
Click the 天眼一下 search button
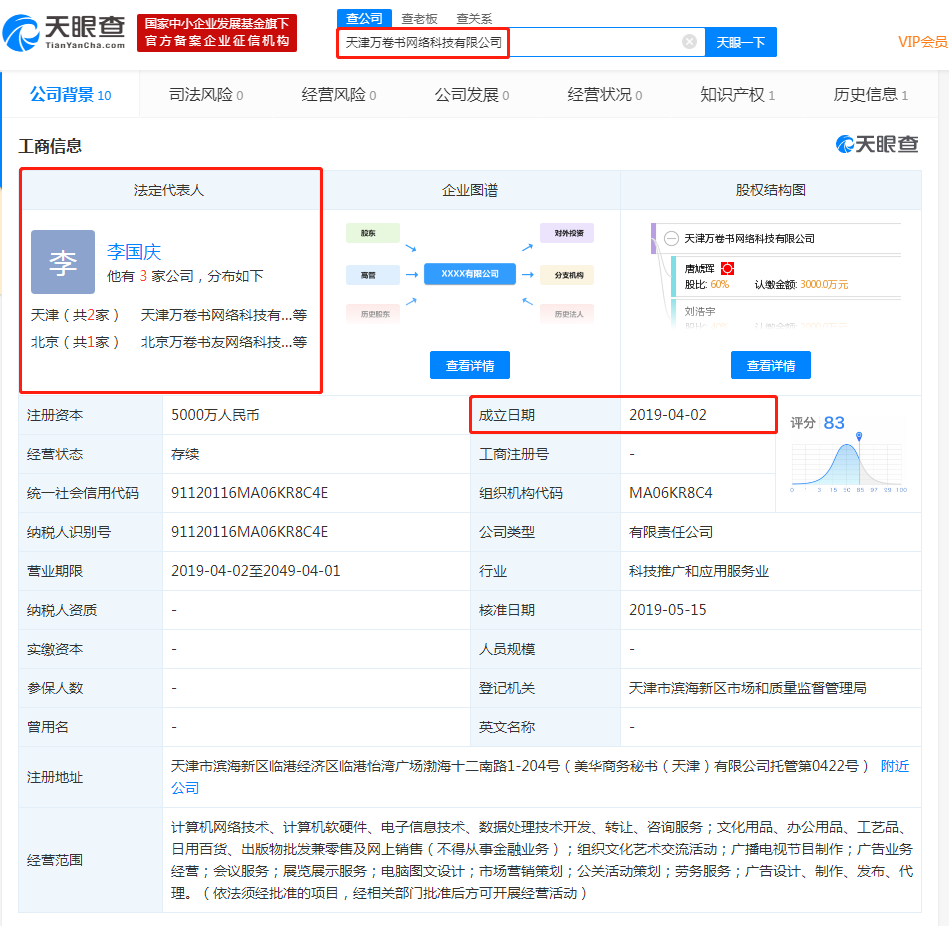coord(741,42)
